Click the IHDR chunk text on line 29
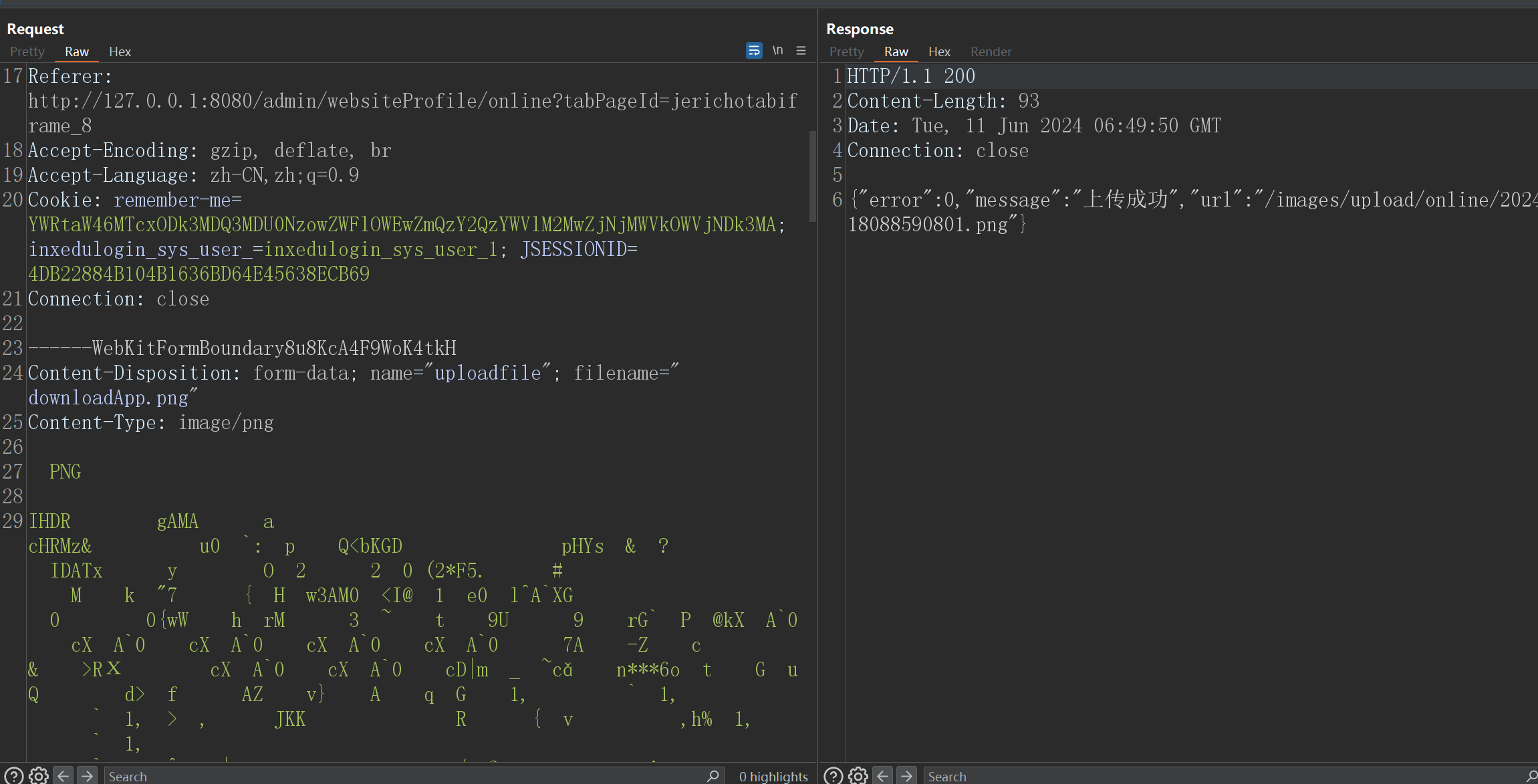Viewport: 1538px width, 784px height. [49, 521]
